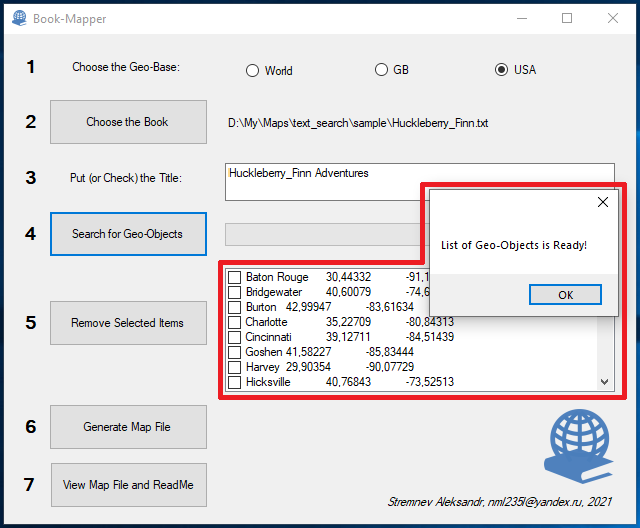Tick the Charlotte checkbox
This screenshot has width=640, height=528.
[x=234, y=322]
